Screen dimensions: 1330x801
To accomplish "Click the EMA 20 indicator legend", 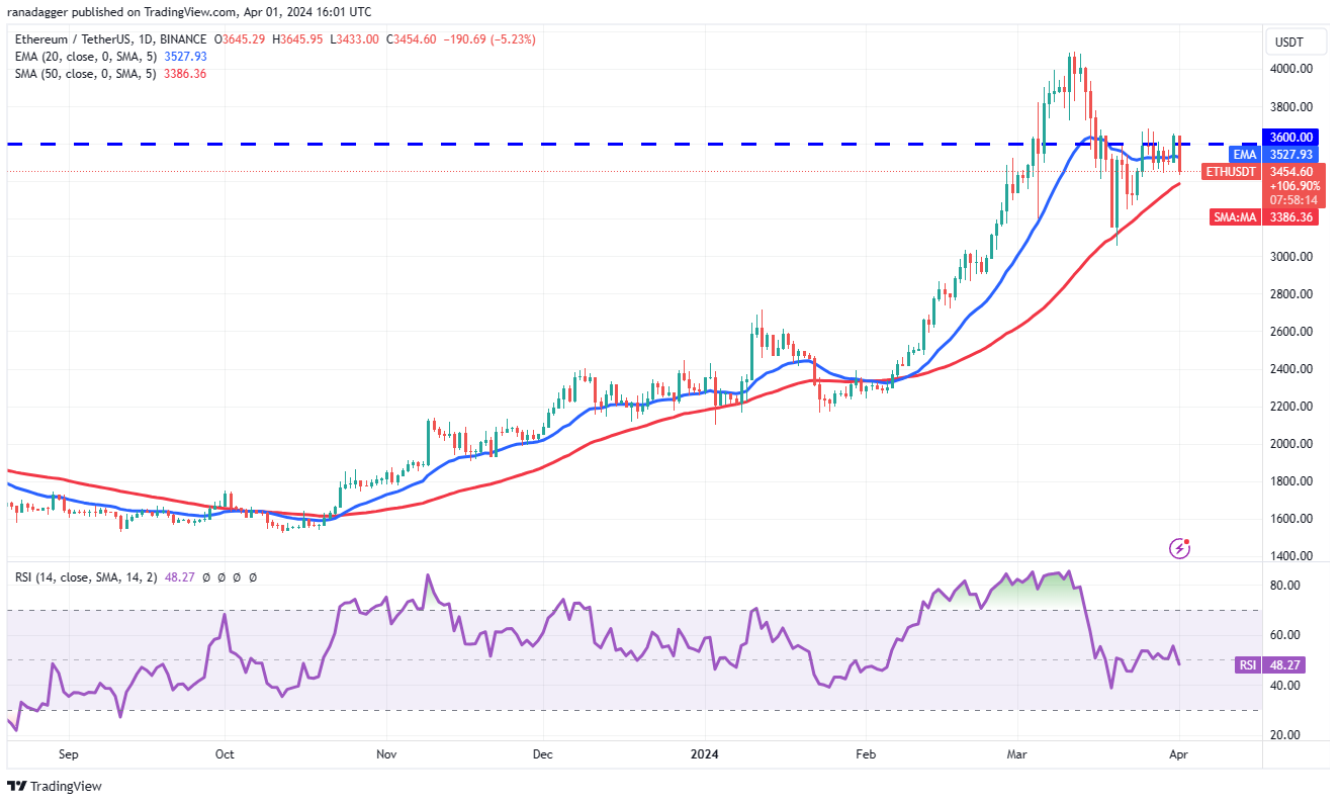I will click(110, 56).
